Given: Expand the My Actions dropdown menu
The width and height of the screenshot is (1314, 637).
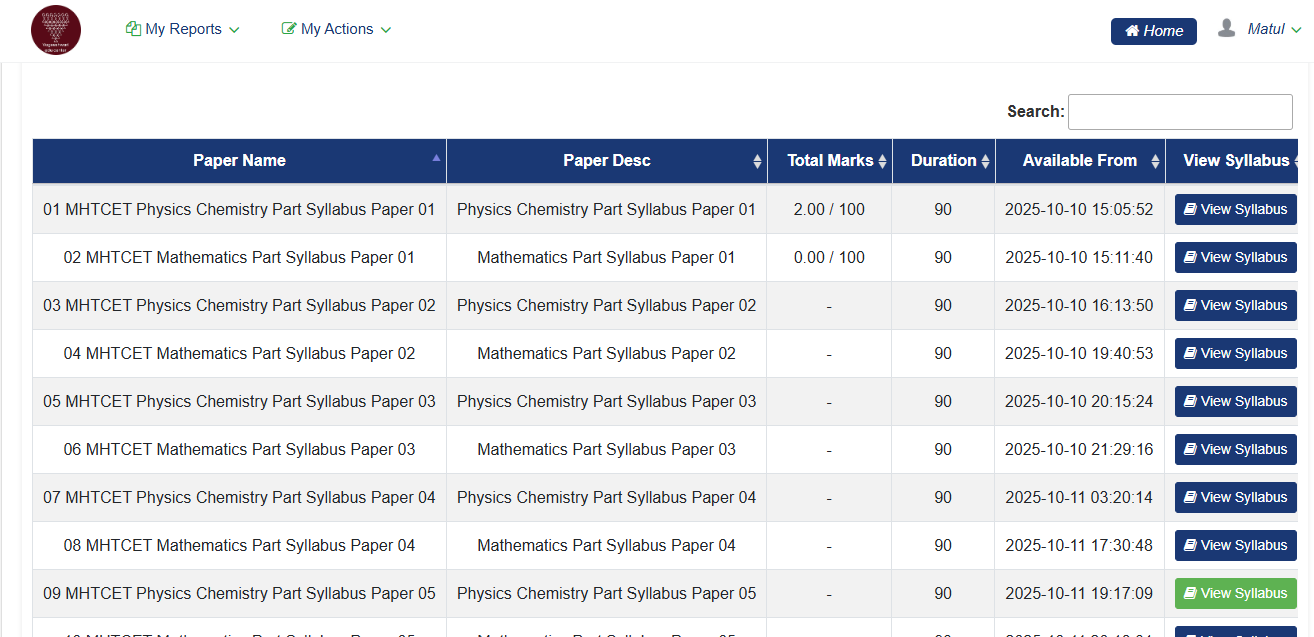Looking at the screenshot, I should tap(337, 29).
